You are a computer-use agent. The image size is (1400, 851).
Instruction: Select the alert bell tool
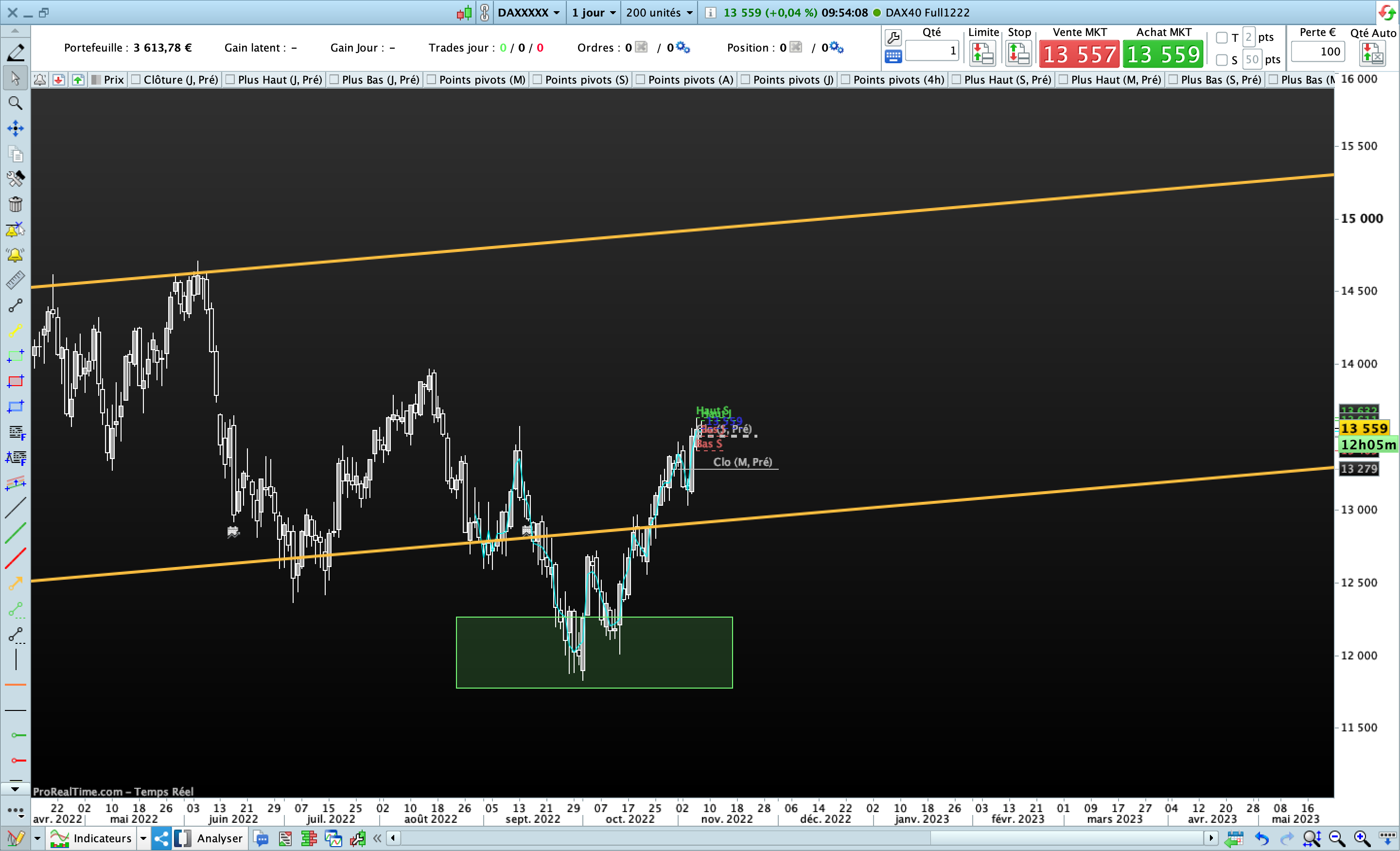pyautogui.click(x=16, y=255)
